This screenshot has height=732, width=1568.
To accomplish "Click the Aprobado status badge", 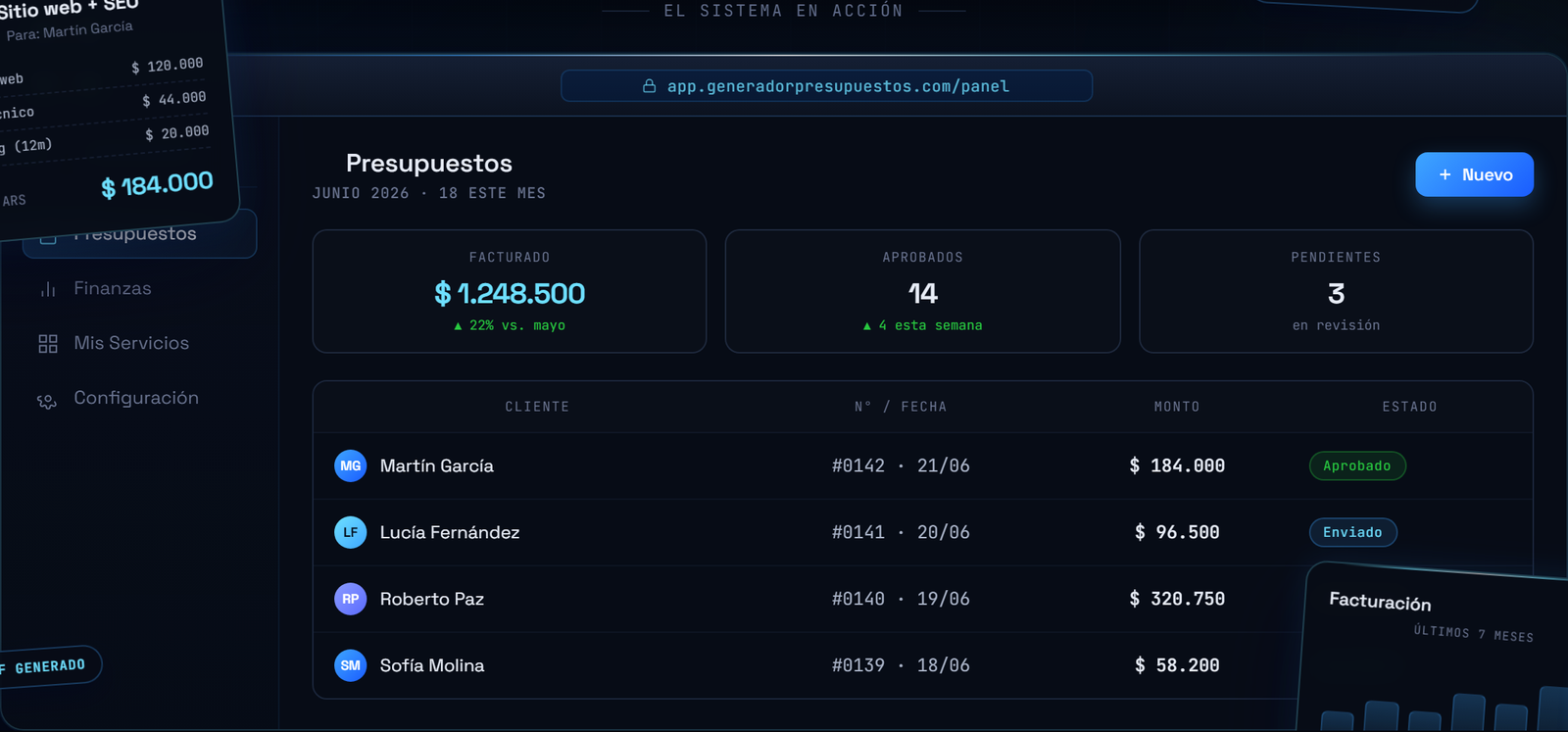I will click(x=1357, y=465).
